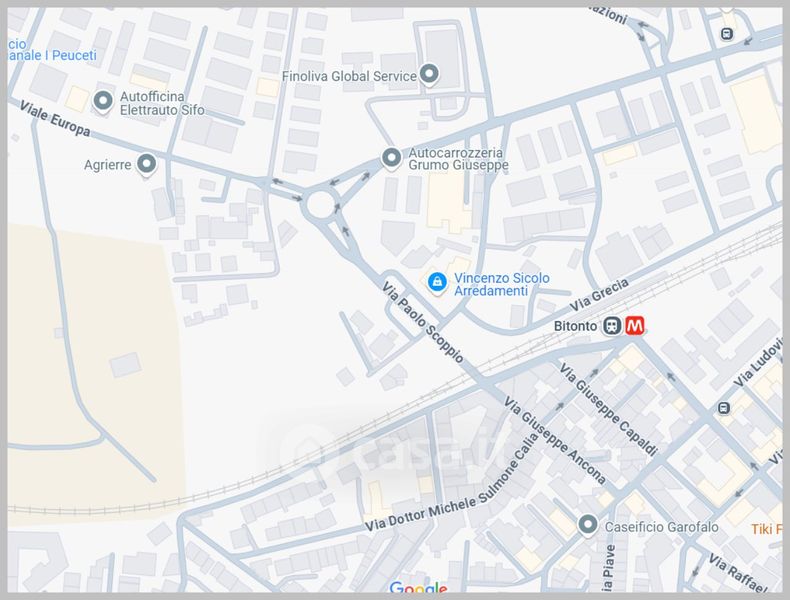This screenshot has width=790, height=600.
Task: Click the Finoliva Global Service map pin
Action: click(429, 75)
